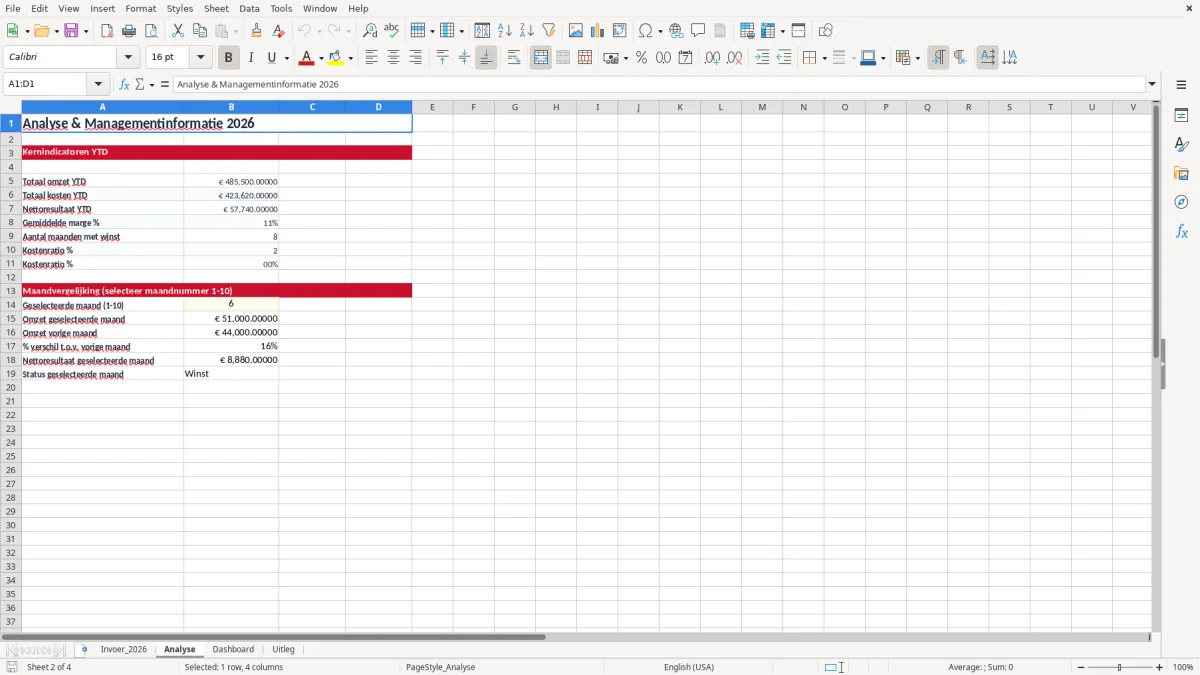Run the spelling check
This screenshot has width=1200, height=675.
392,31
